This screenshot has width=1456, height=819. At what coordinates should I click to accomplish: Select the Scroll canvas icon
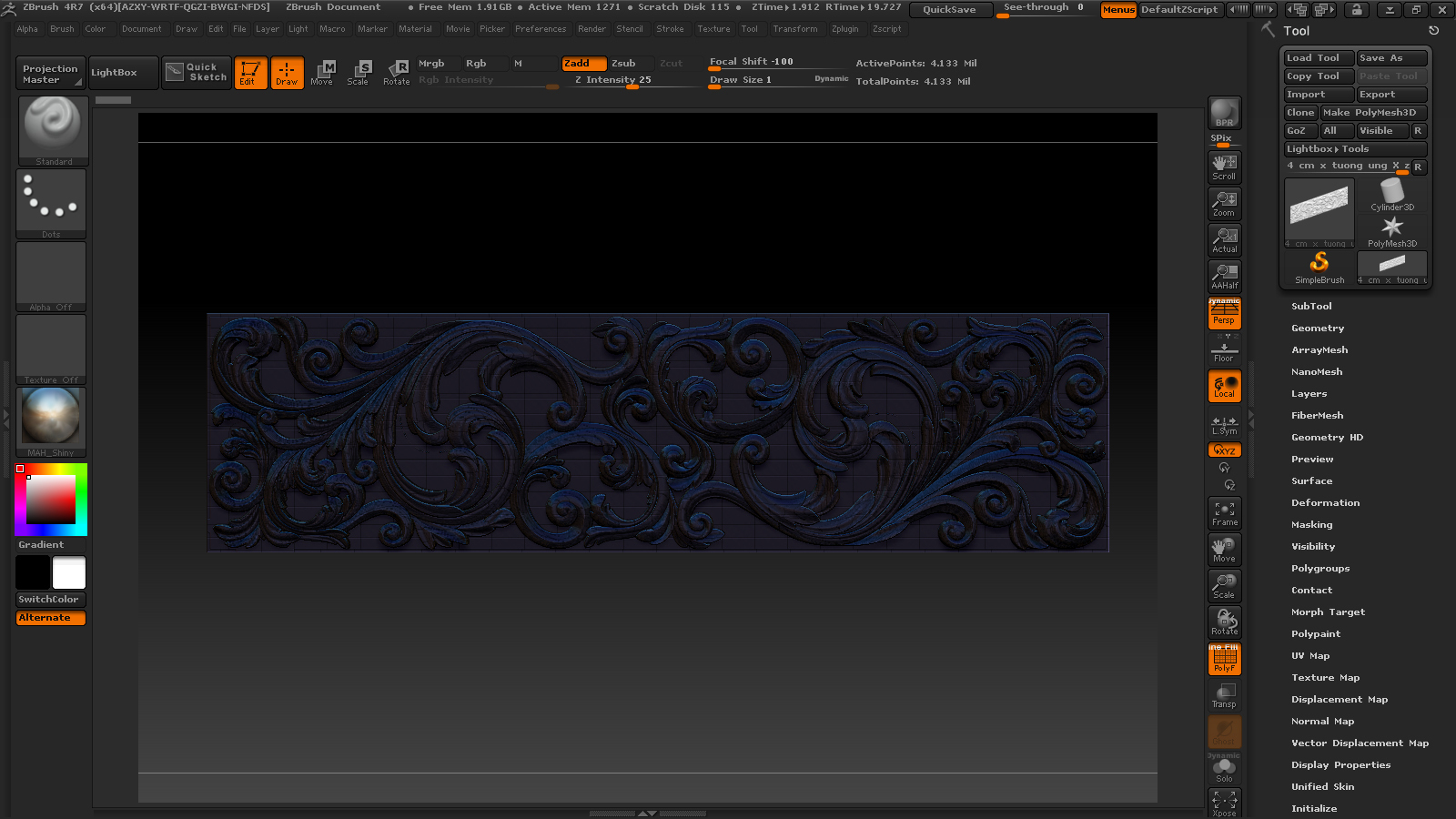pyautogui.click(x=1224, y=167)
